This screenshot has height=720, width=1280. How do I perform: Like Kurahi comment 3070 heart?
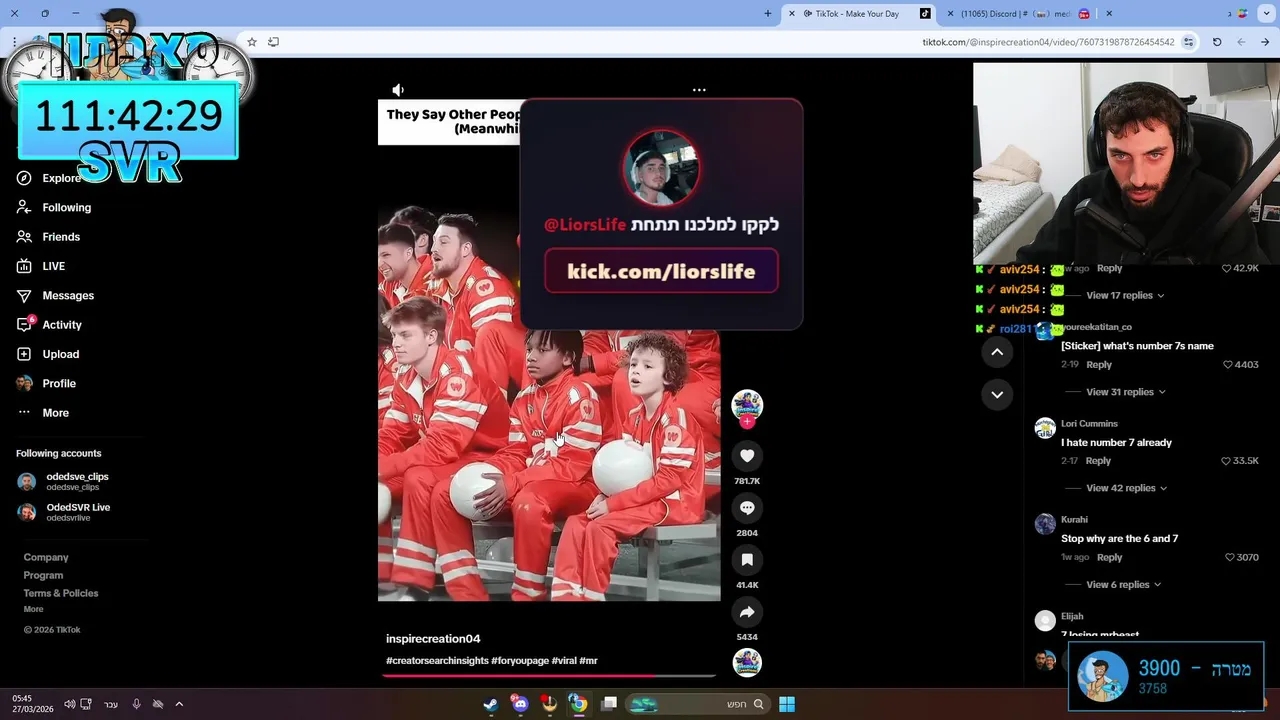1230,558
